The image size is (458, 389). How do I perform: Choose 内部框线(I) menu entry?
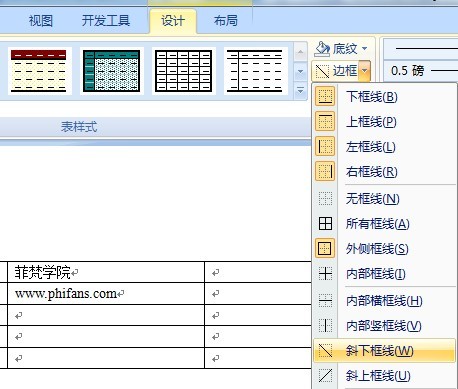coord(385,274)
